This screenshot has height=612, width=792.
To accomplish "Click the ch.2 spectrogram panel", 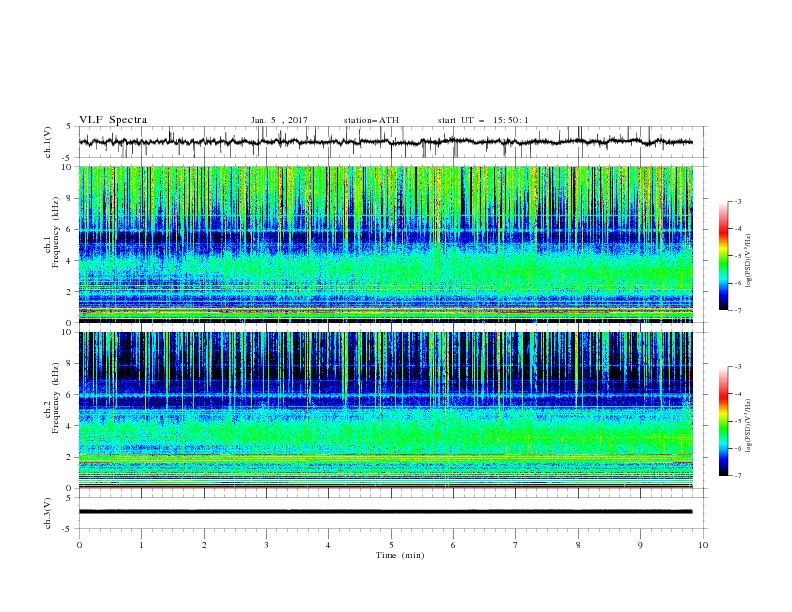I will click(386, 410).
